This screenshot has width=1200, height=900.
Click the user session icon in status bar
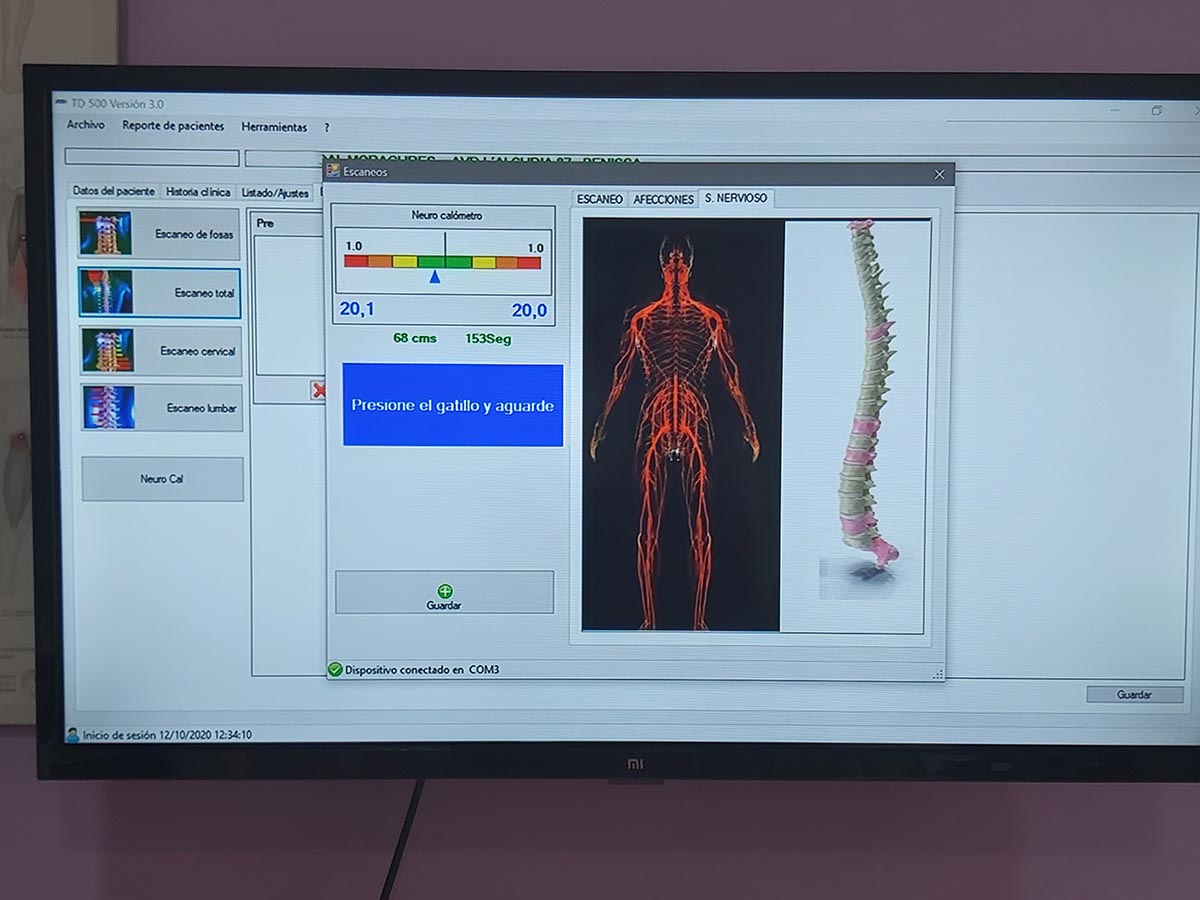(x=73, y=735)
